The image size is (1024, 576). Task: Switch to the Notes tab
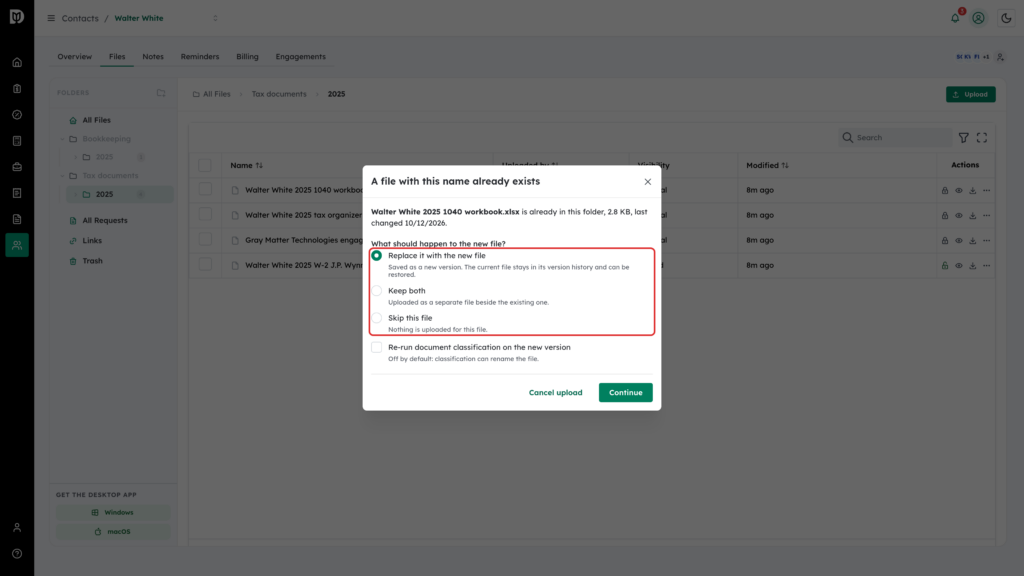click(x=153, y=57)
